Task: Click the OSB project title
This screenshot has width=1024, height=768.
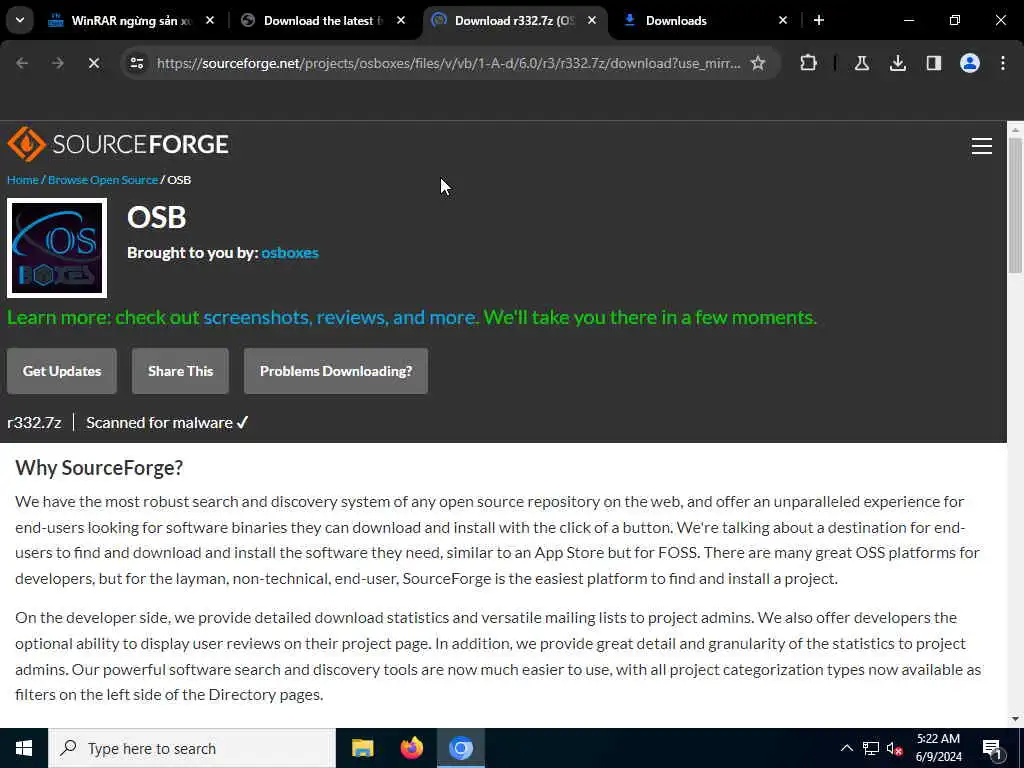Action: coord(157,217)
